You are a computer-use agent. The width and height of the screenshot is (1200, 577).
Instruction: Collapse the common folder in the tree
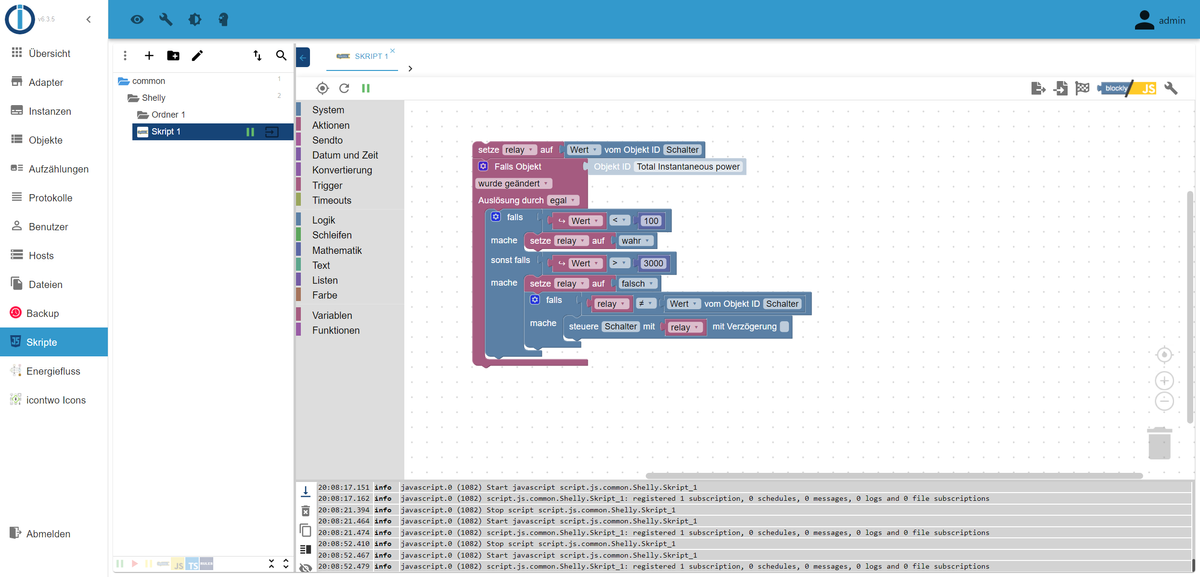click(x=124, y=81)
